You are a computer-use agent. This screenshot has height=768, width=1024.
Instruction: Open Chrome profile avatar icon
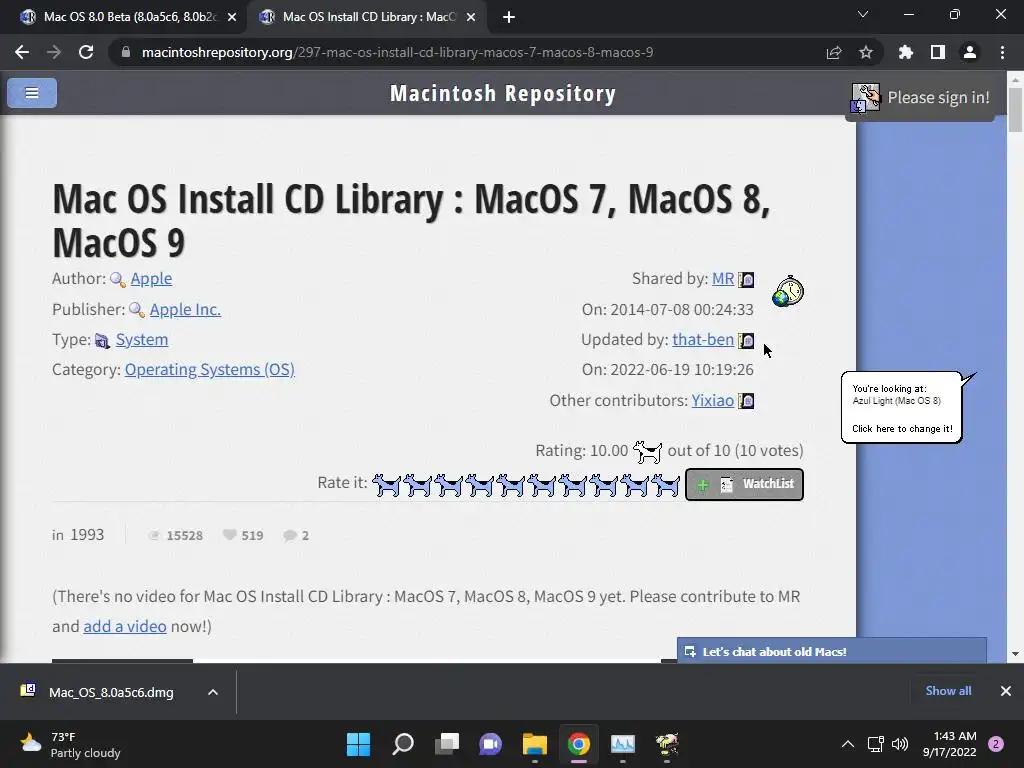[970, 52]
